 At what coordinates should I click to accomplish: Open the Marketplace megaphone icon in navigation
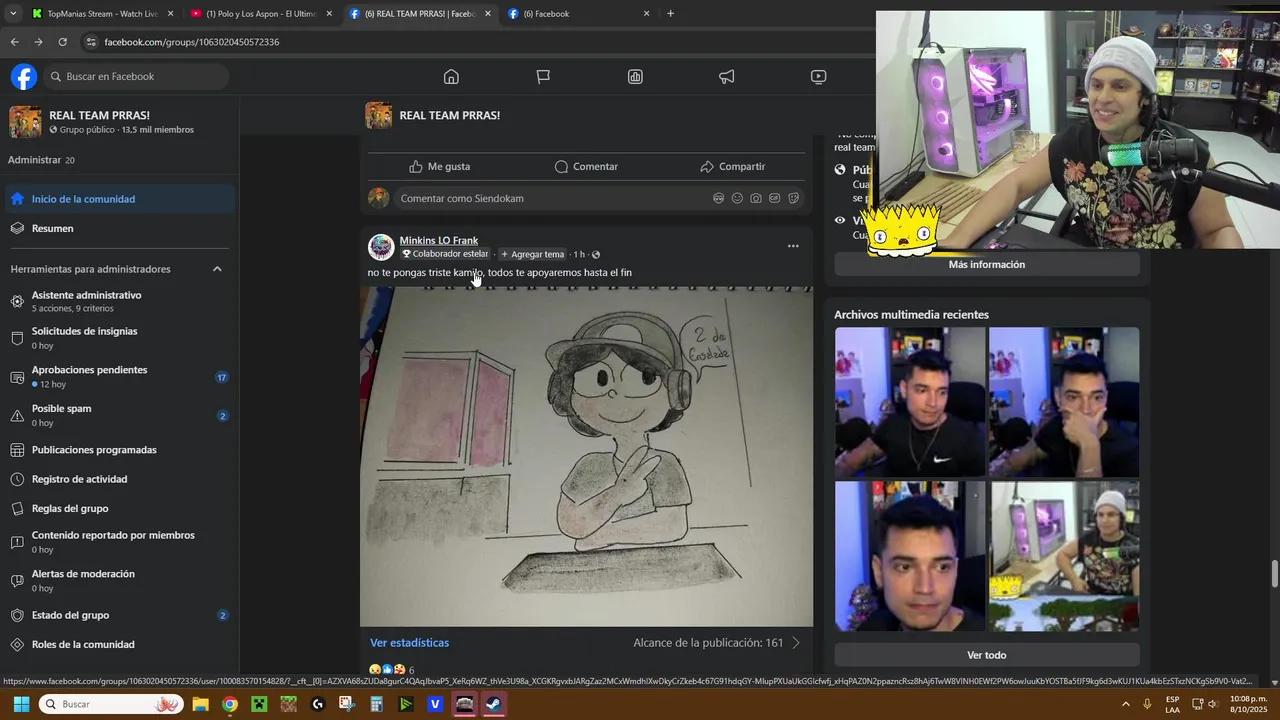tap(727, 77)
